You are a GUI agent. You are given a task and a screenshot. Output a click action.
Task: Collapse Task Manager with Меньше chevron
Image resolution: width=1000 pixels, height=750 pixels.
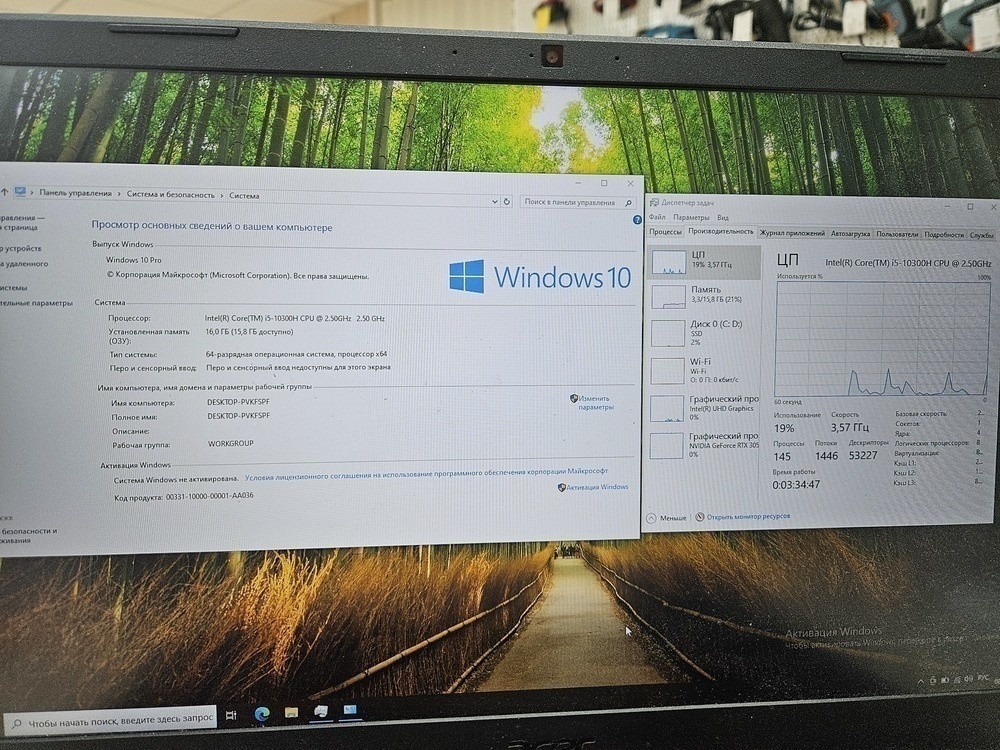(x=667, y=518)
